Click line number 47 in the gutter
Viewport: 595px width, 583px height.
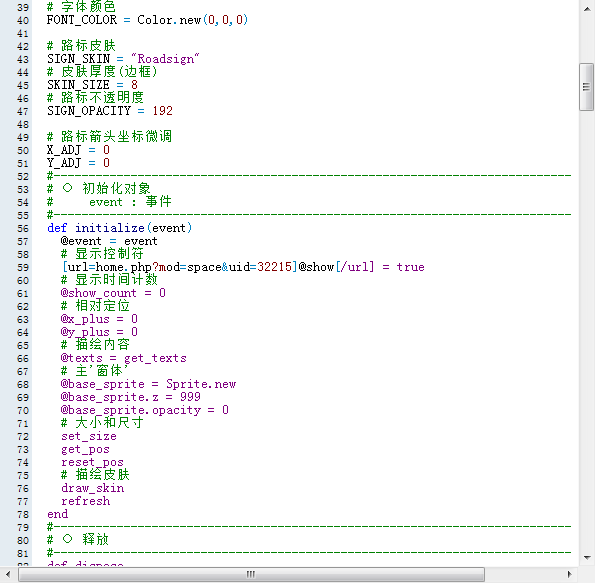pyautogui.click(x=23, y=112)
